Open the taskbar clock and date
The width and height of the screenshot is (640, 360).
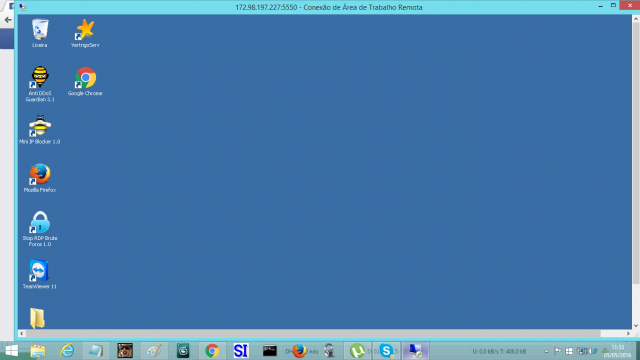(x=618, y=351)
